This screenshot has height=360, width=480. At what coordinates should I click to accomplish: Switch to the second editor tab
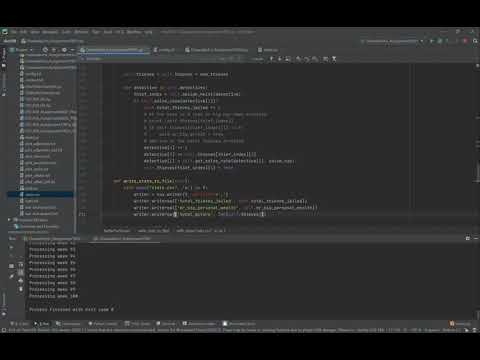[x=166, y=50]
